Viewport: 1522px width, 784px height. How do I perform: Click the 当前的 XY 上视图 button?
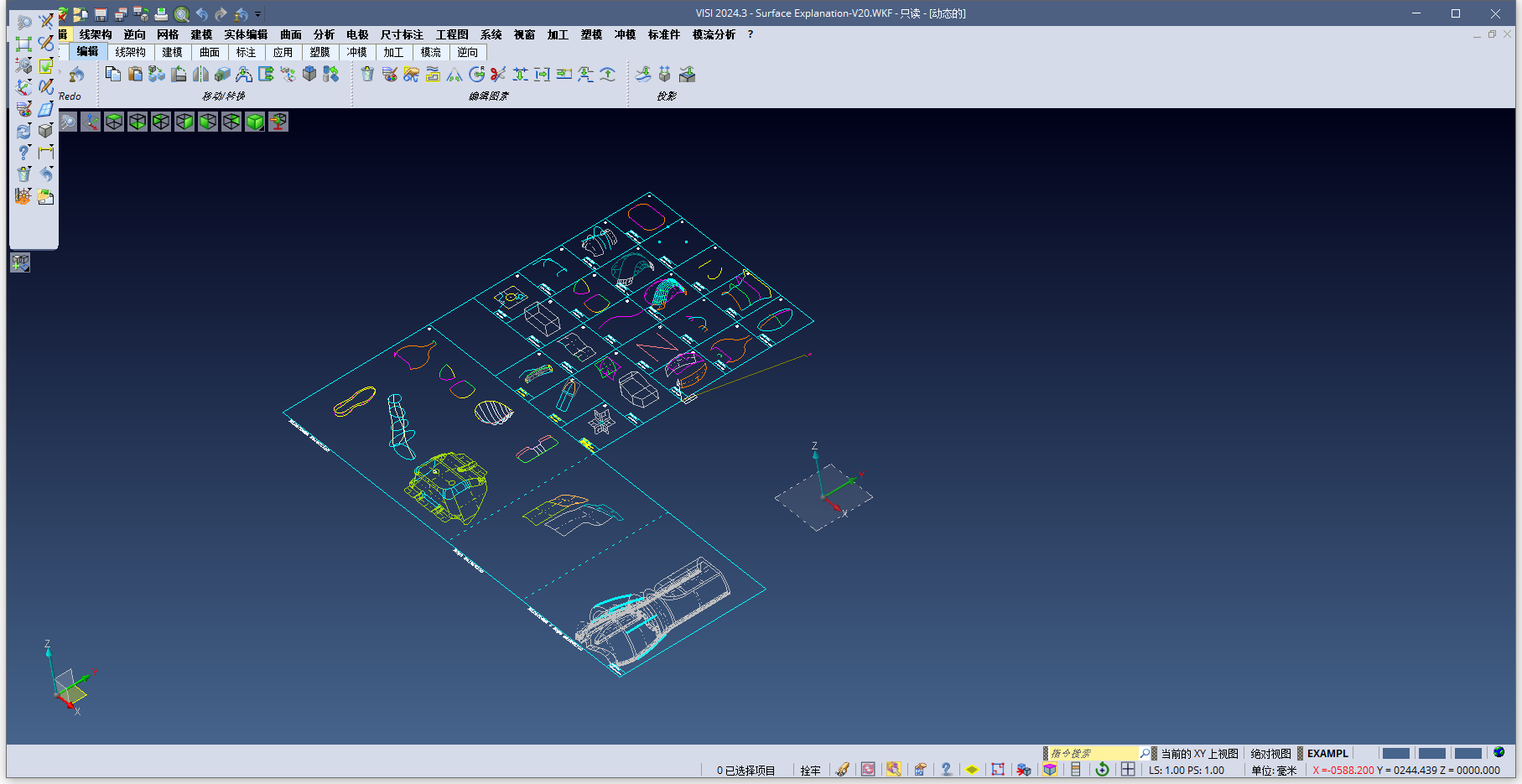coord(1199,753)
